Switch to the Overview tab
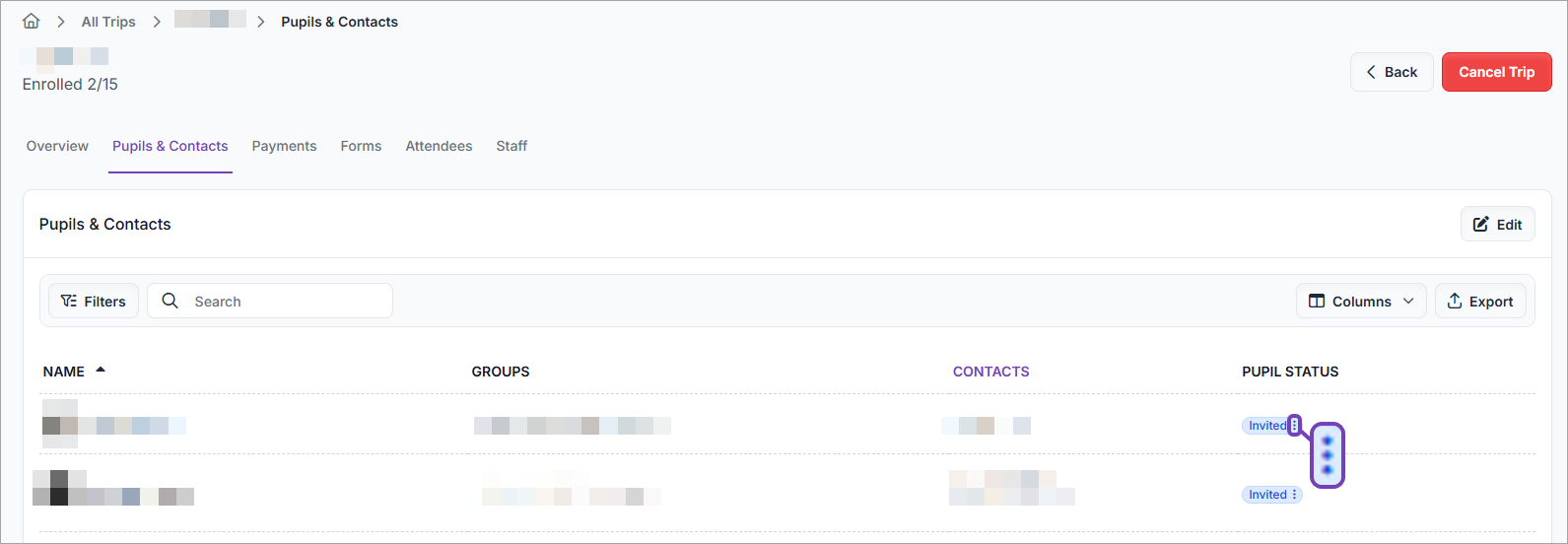 tap(57, 146)
